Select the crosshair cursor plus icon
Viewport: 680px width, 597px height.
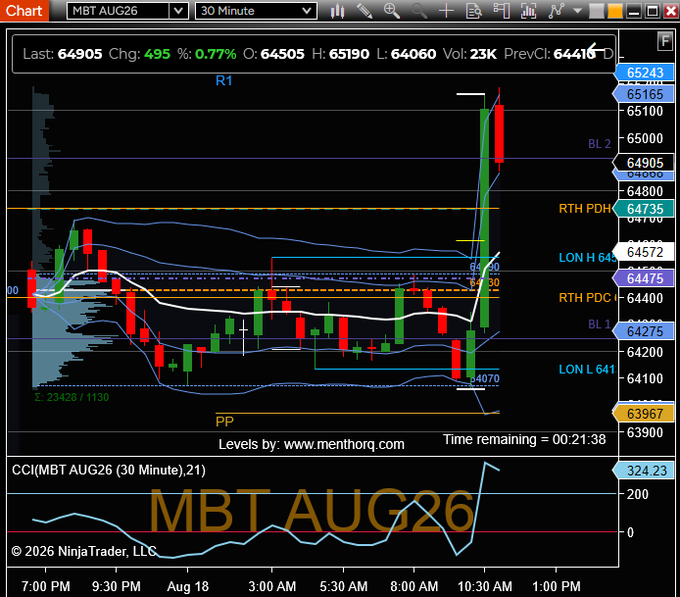coord(446,11)
